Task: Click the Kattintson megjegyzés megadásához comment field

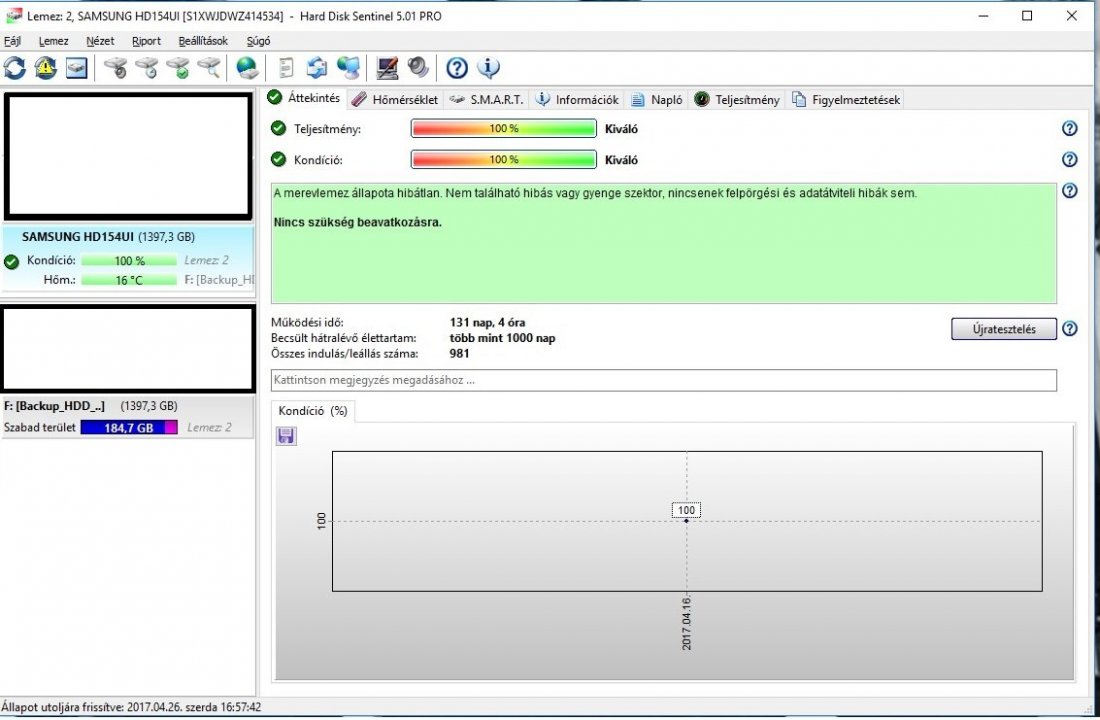Action: pos(664,380)
